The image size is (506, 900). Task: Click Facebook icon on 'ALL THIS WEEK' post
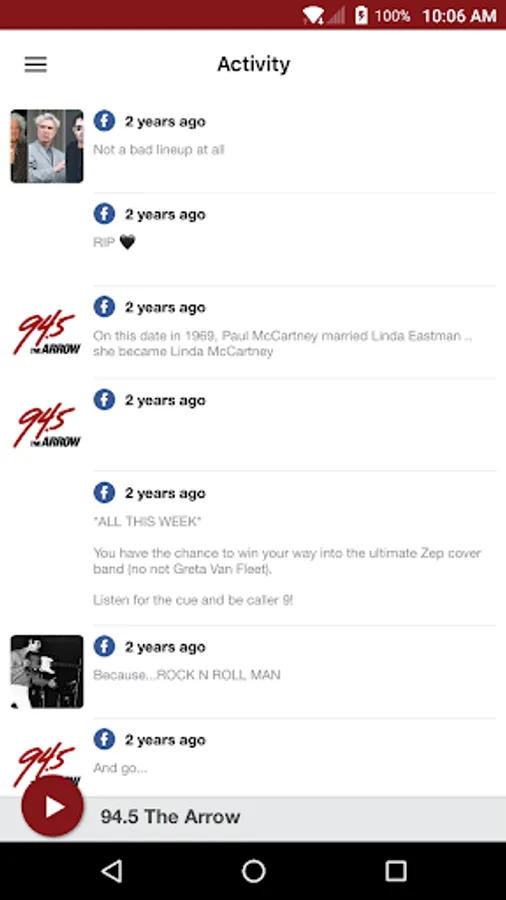[x=104, y=492]
